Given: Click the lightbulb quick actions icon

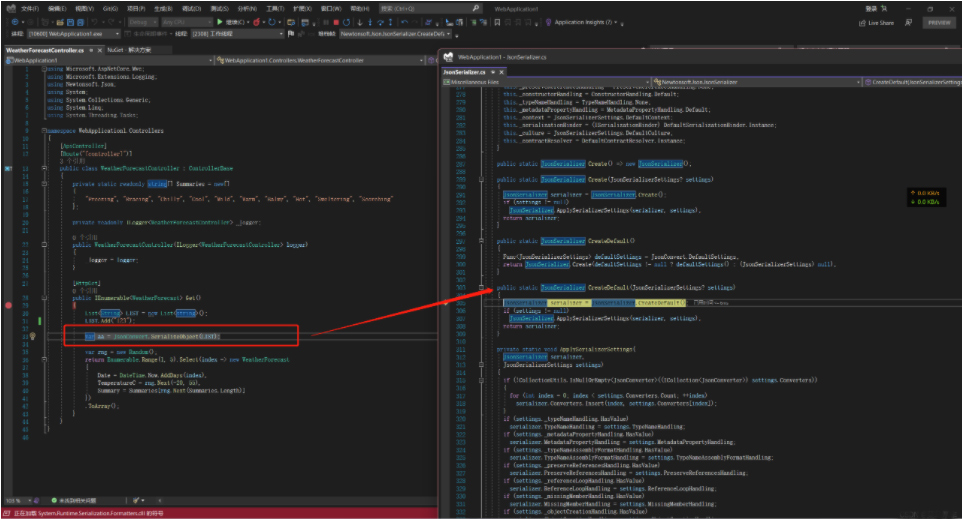Looking at the screenshot, I should pyautogui.click(x=33, y=336).
